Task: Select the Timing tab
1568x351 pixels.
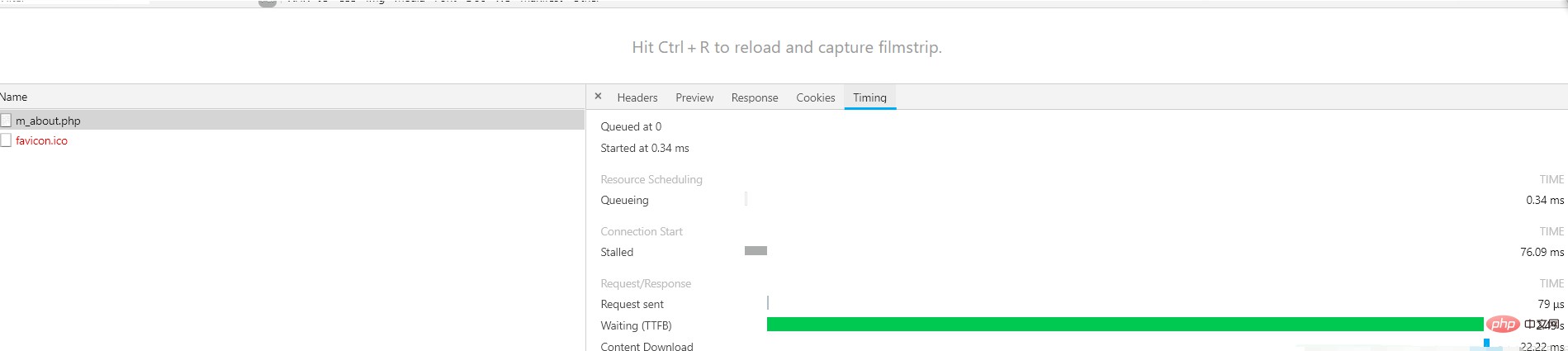Action: (x=869, y=97)
